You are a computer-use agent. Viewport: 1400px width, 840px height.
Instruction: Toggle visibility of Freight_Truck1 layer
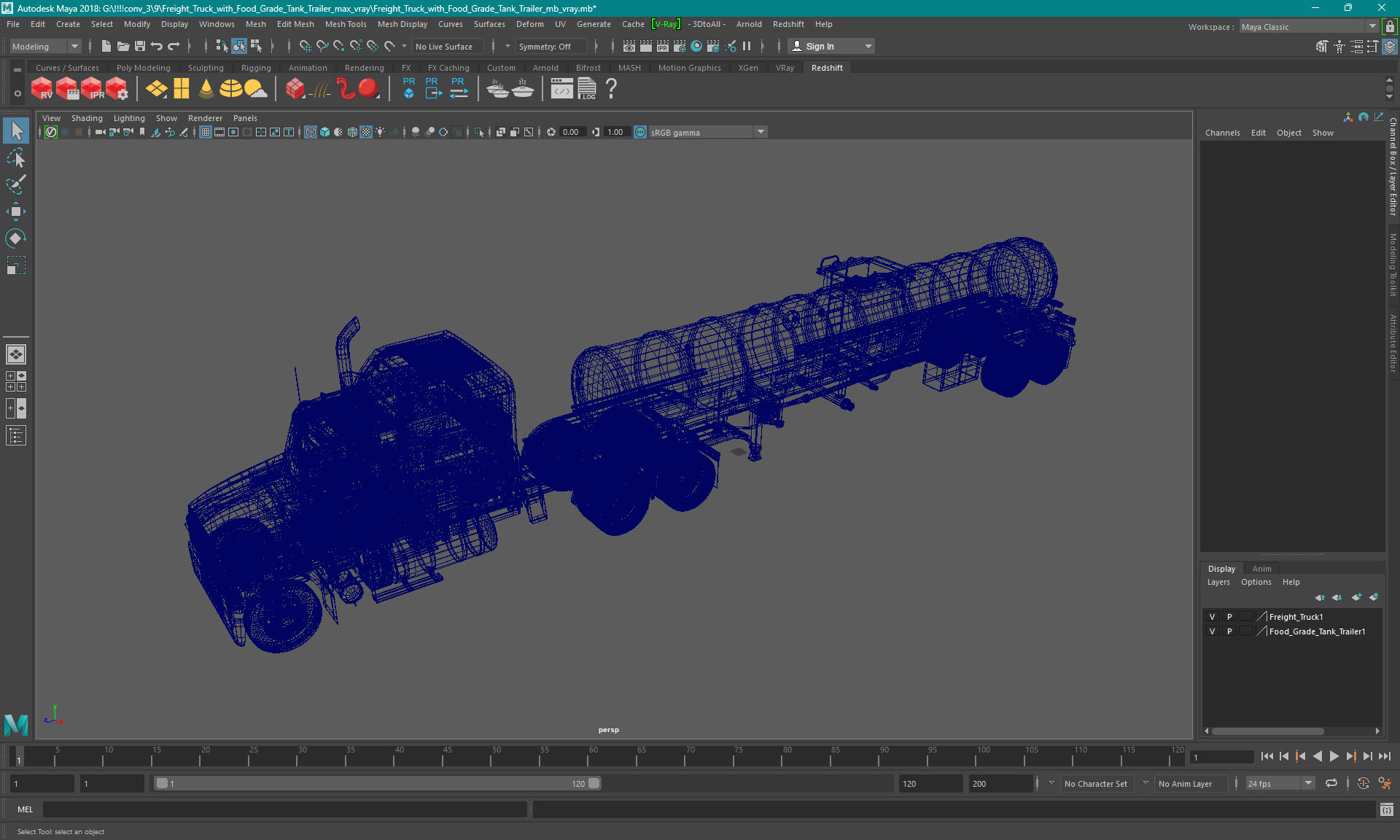coord(1212,617)
